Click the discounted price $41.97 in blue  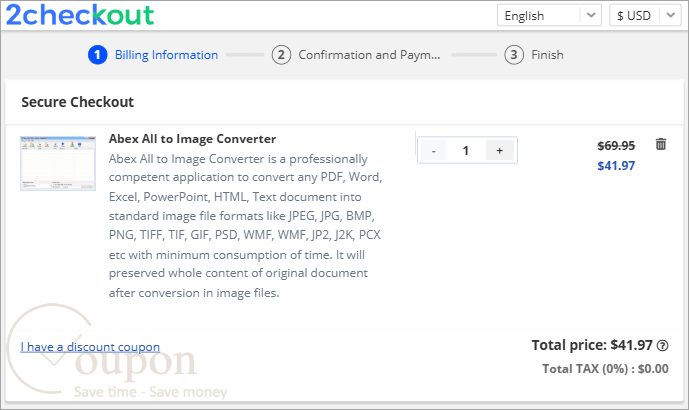[x=616, y=166]
